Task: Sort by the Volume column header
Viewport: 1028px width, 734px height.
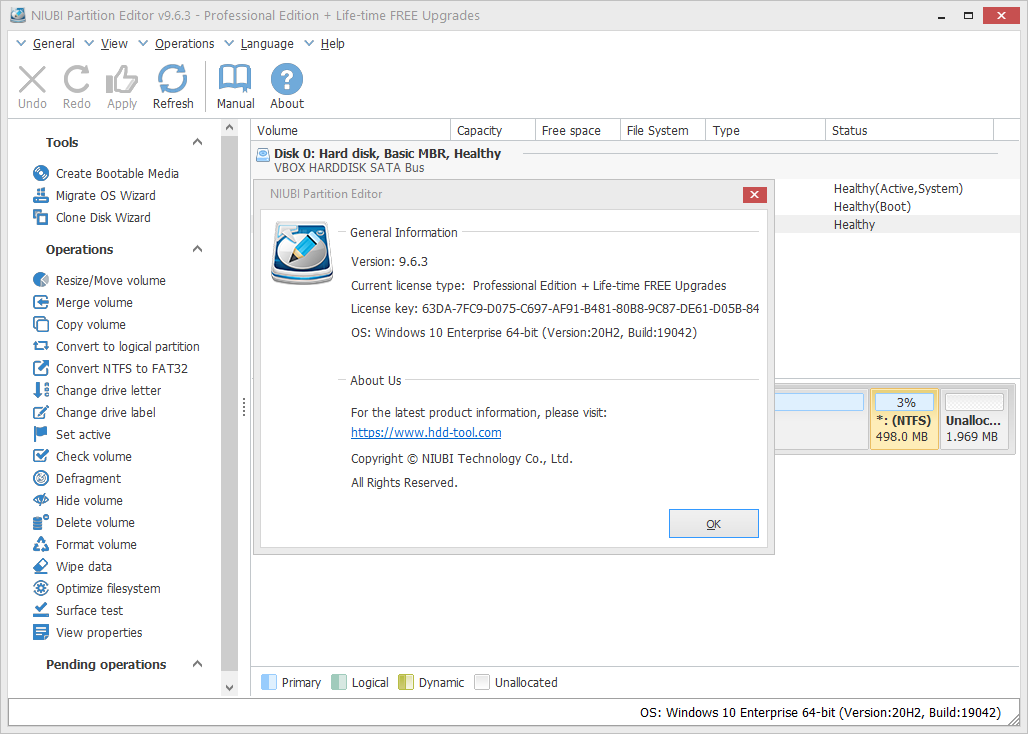Action: point(351,130)
